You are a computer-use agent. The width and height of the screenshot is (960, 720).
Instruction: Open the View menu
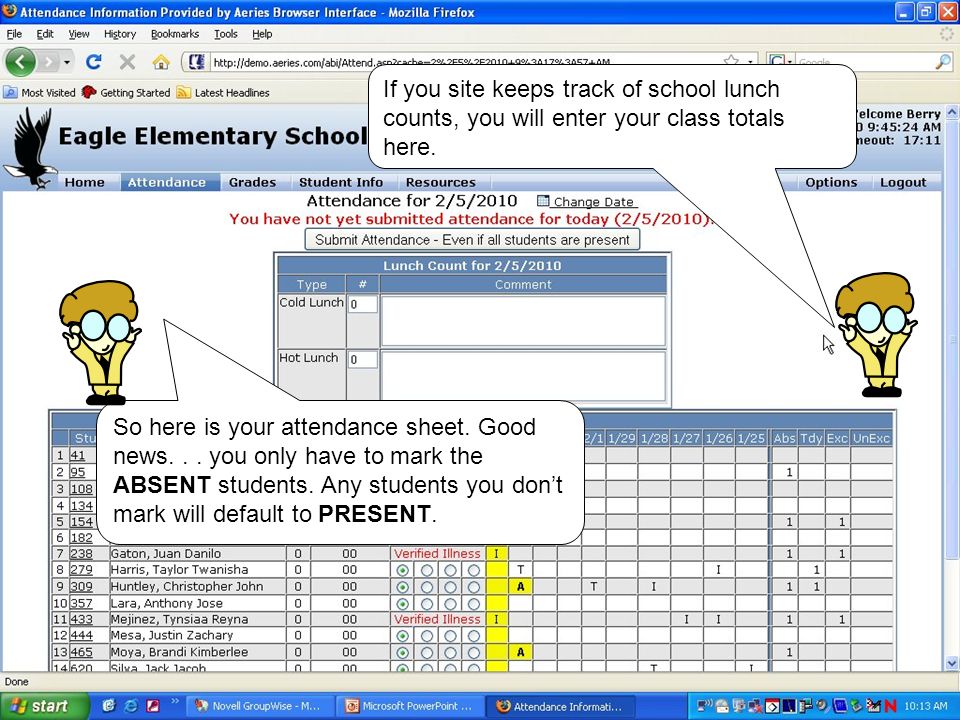[x=78, y=34]
